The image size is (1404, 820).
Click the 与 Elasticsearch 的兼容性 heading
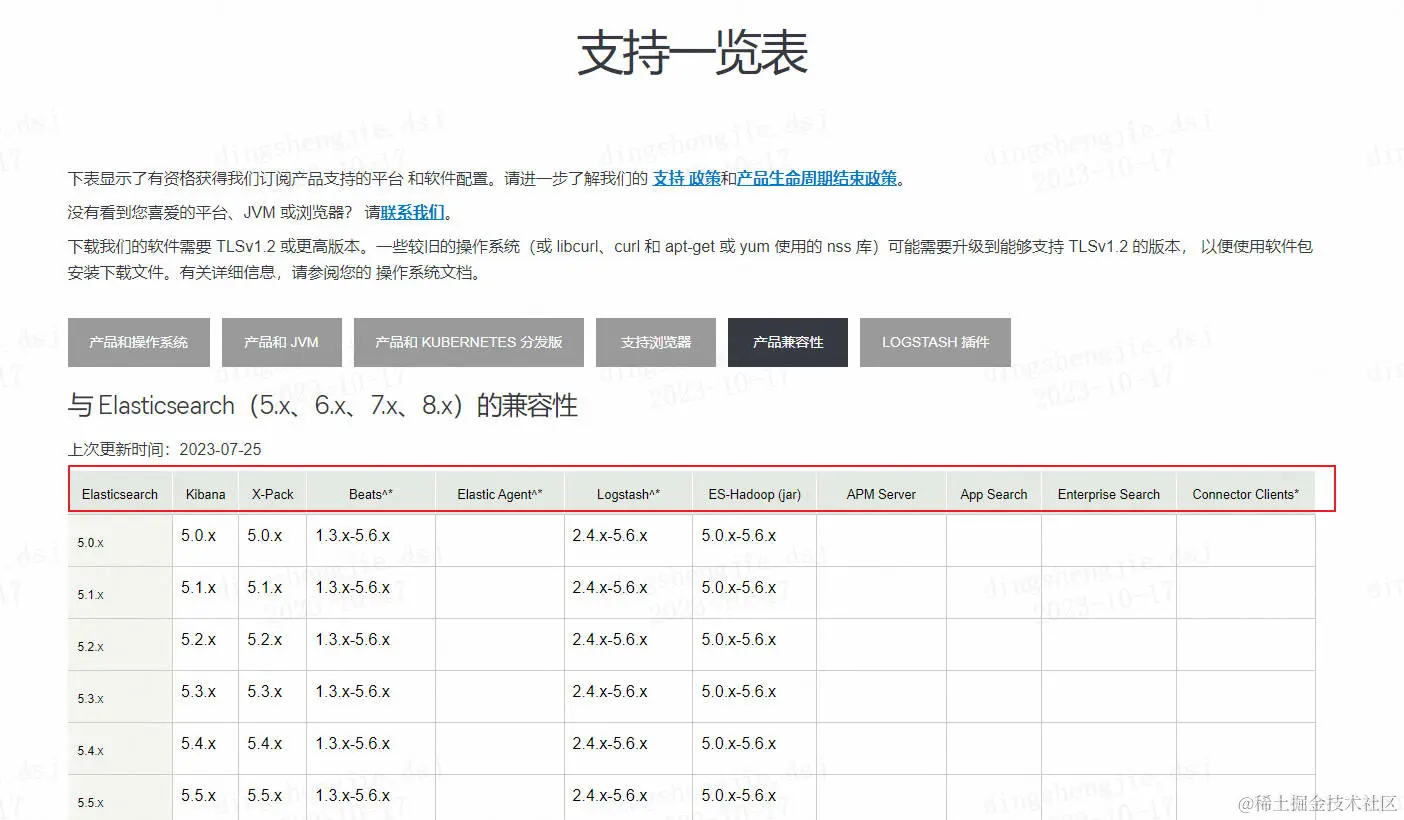[323, 406]
